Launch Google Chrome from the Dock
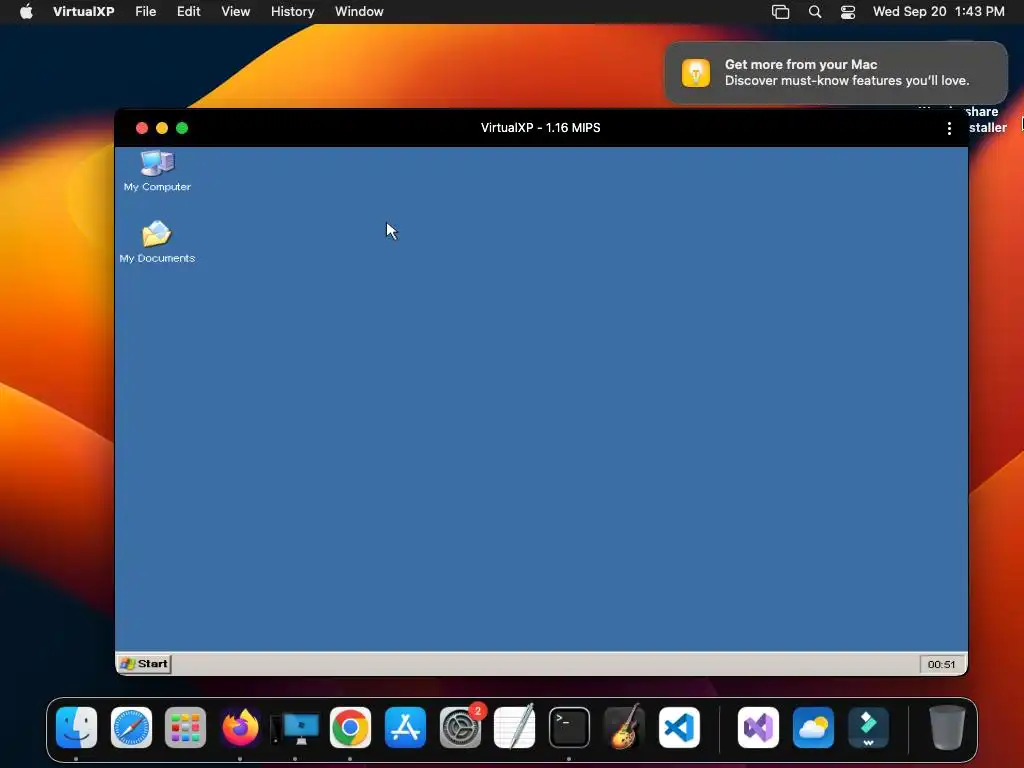 coord(350,728)
